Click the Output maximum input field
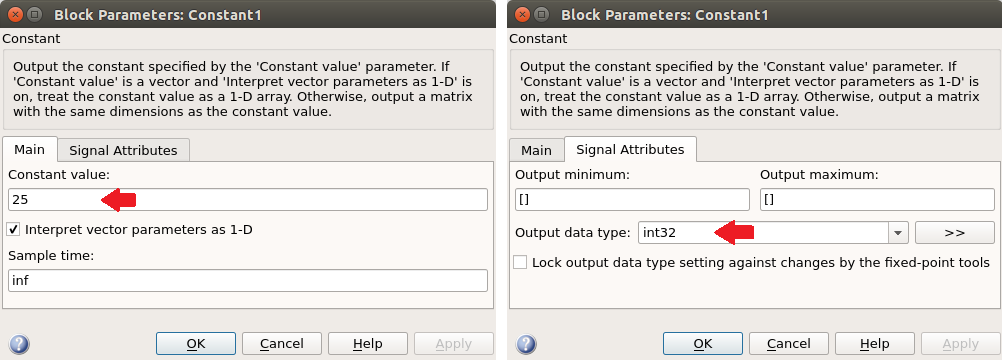Viewport: 1002px width, 362px height. coord(877,200)
